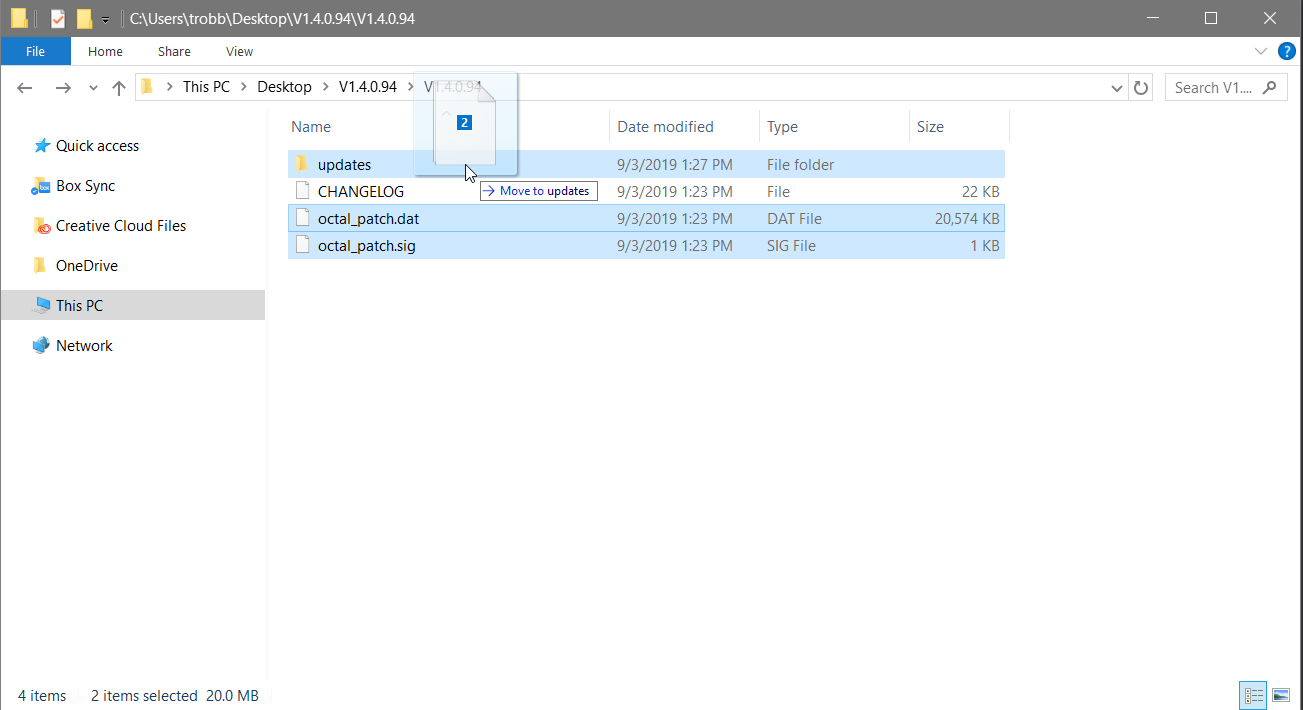Open the Quick Access Toolbar customize dropdown
Screen dimensions: 1303x710
pyautogui.click(x=105, y=19)
